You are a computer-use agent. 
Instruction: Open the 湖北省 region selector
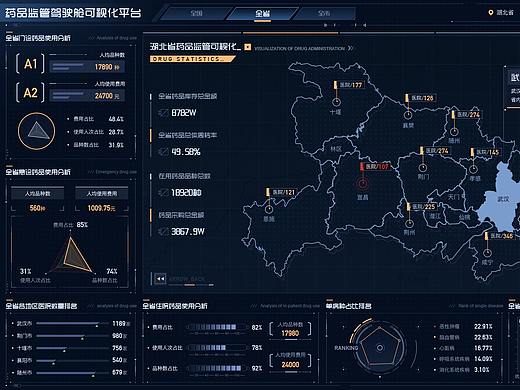505,13
